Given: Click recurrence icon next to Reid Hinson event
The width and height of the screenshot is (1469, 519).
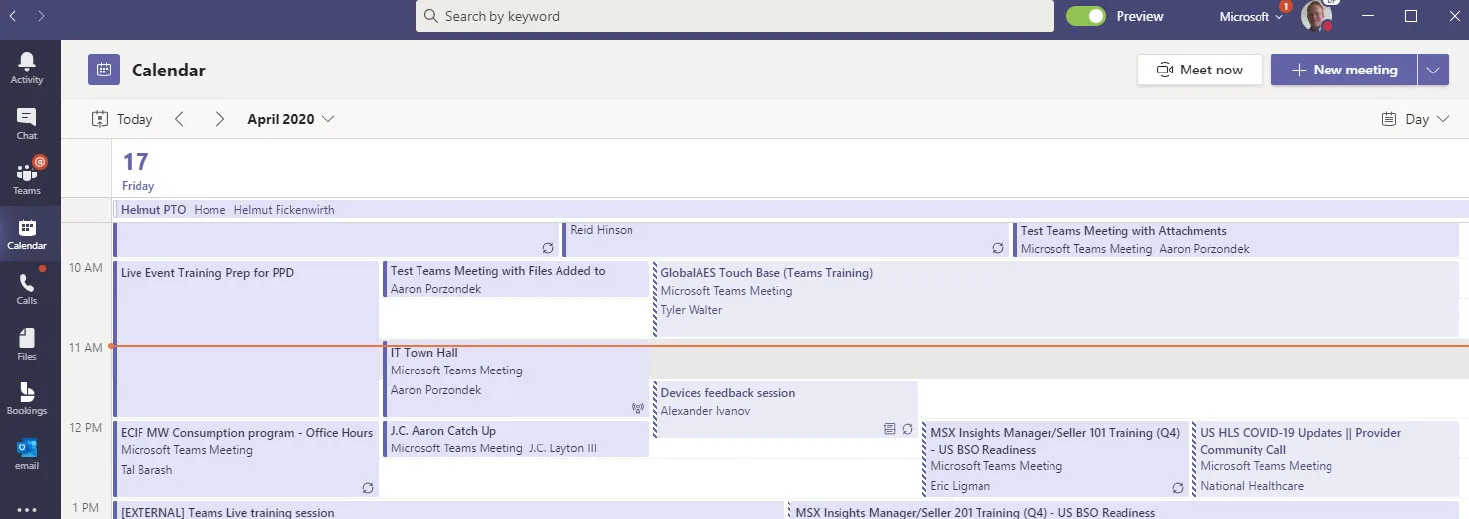Looking at the screenshot, I should point(998,248).
